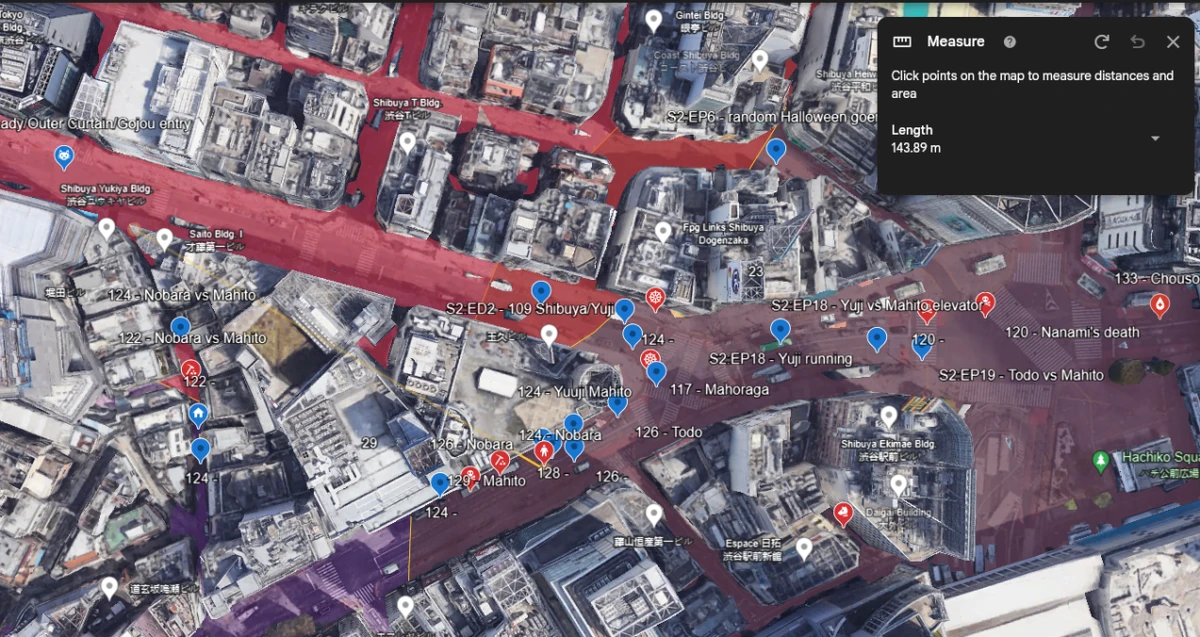Click the 117 - Mahoraga label
1200x637 pixels.
click(723, 390)
